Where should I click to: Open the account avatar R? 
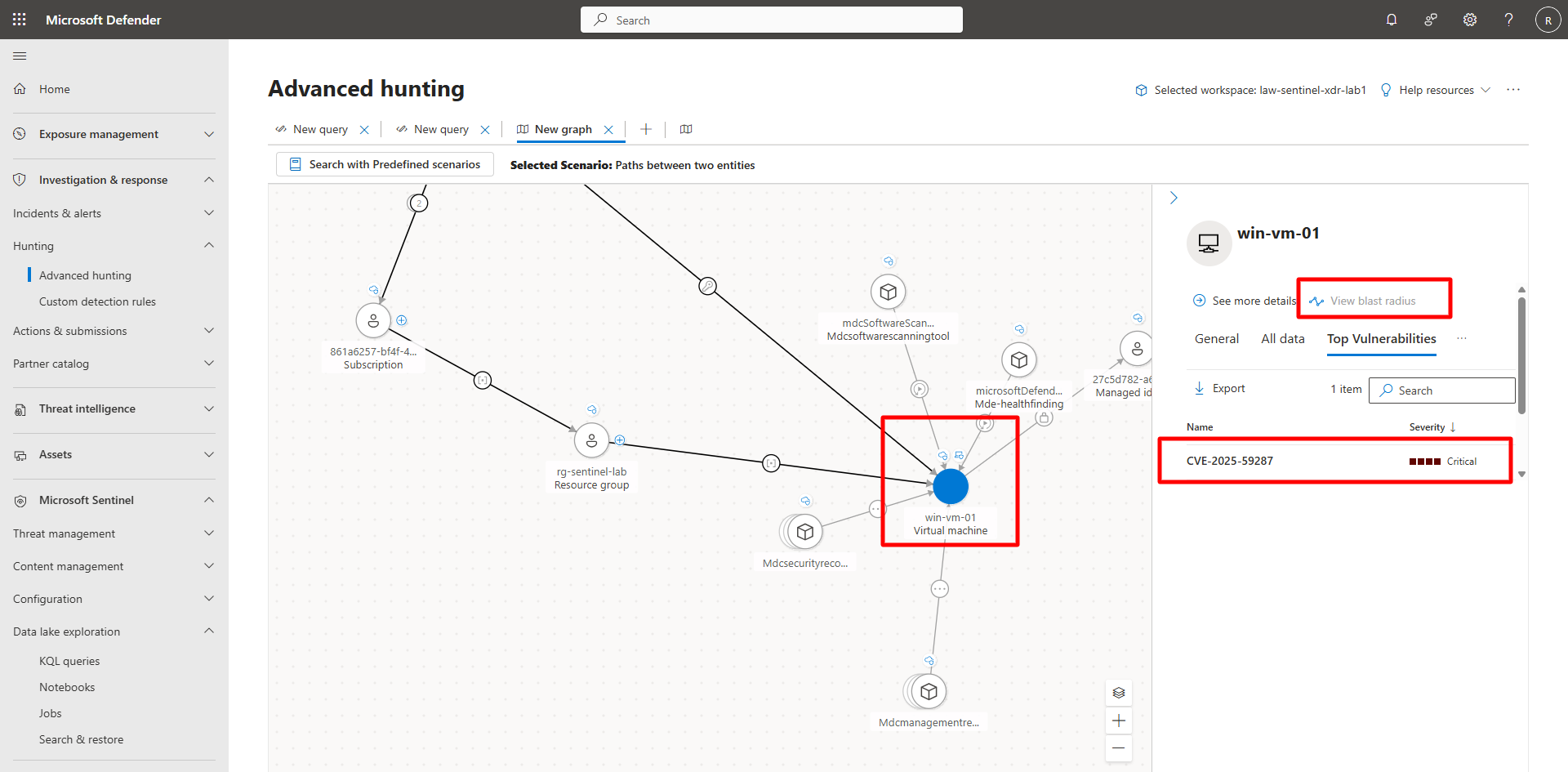point(1548,20)
